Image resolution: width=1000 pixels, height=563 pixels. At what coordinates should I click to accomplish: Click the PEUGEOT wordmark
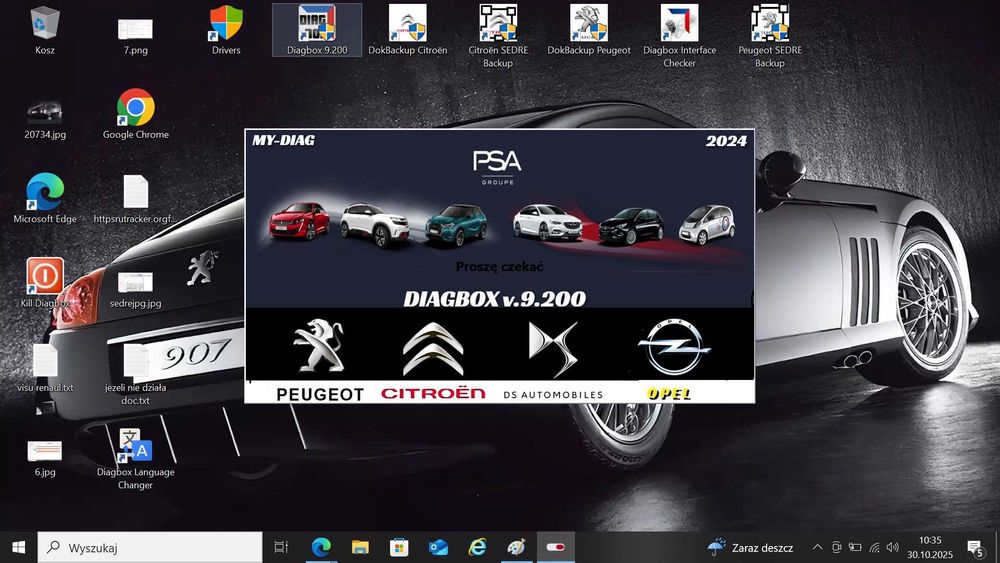(320, 394)
